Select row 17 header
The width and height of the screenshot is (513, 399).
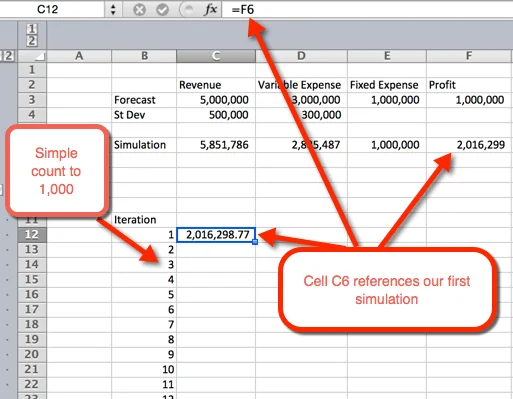pos(32,310)
